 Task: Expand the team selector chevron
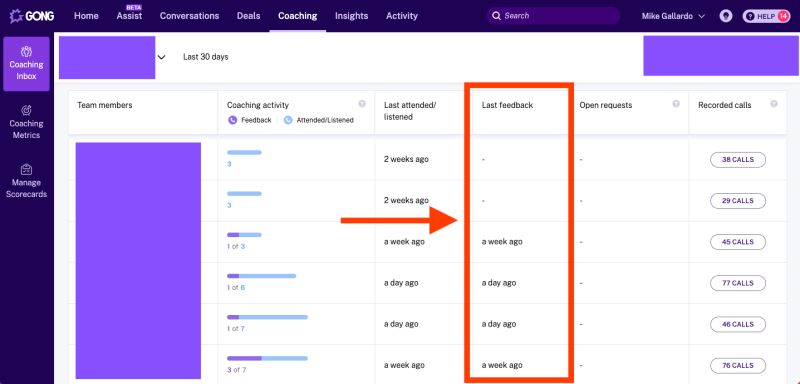click(x=161, y=57)
